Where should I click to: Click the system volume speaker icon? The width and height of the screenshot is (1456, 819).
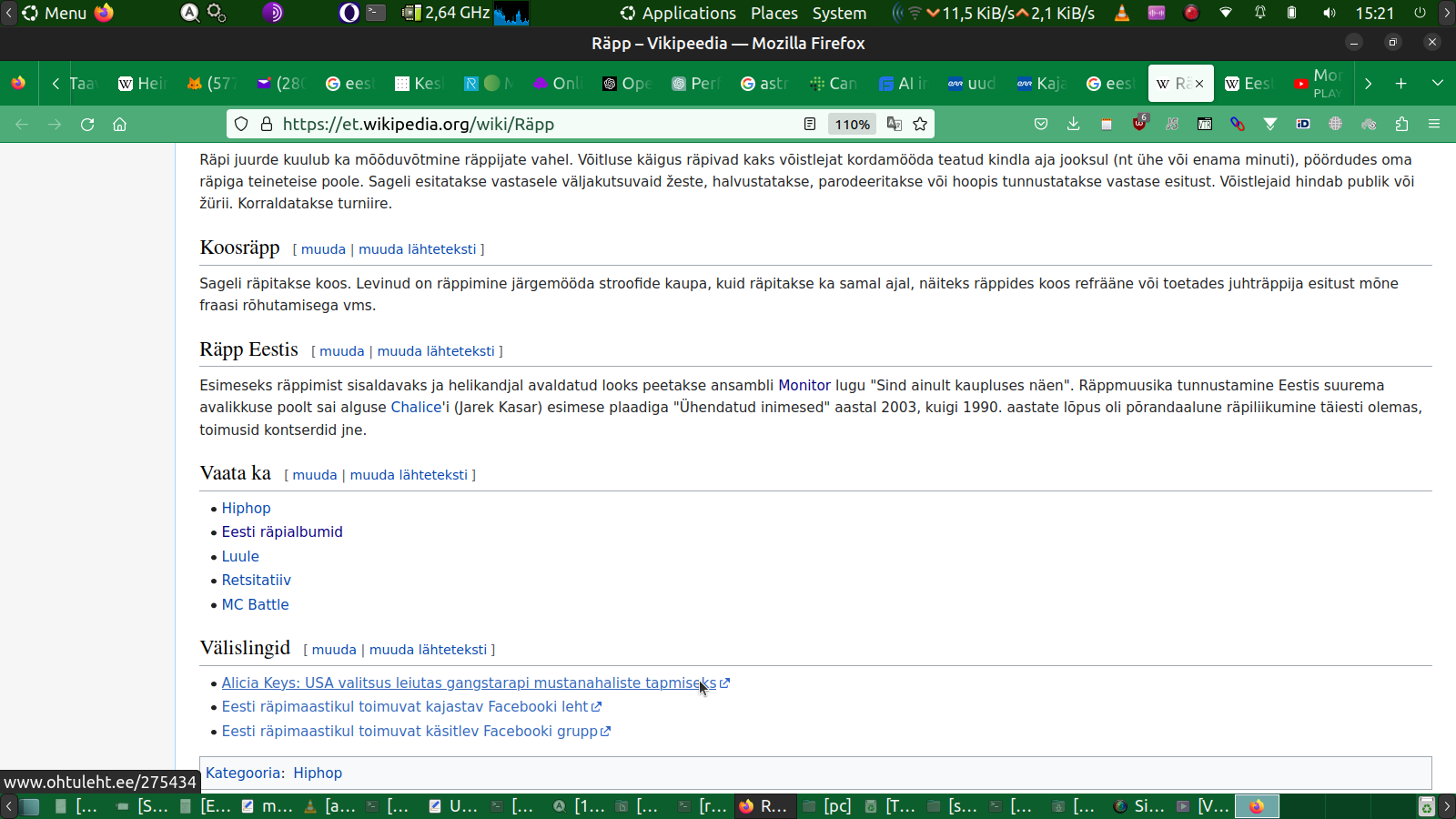click(x=1330, y=14)
